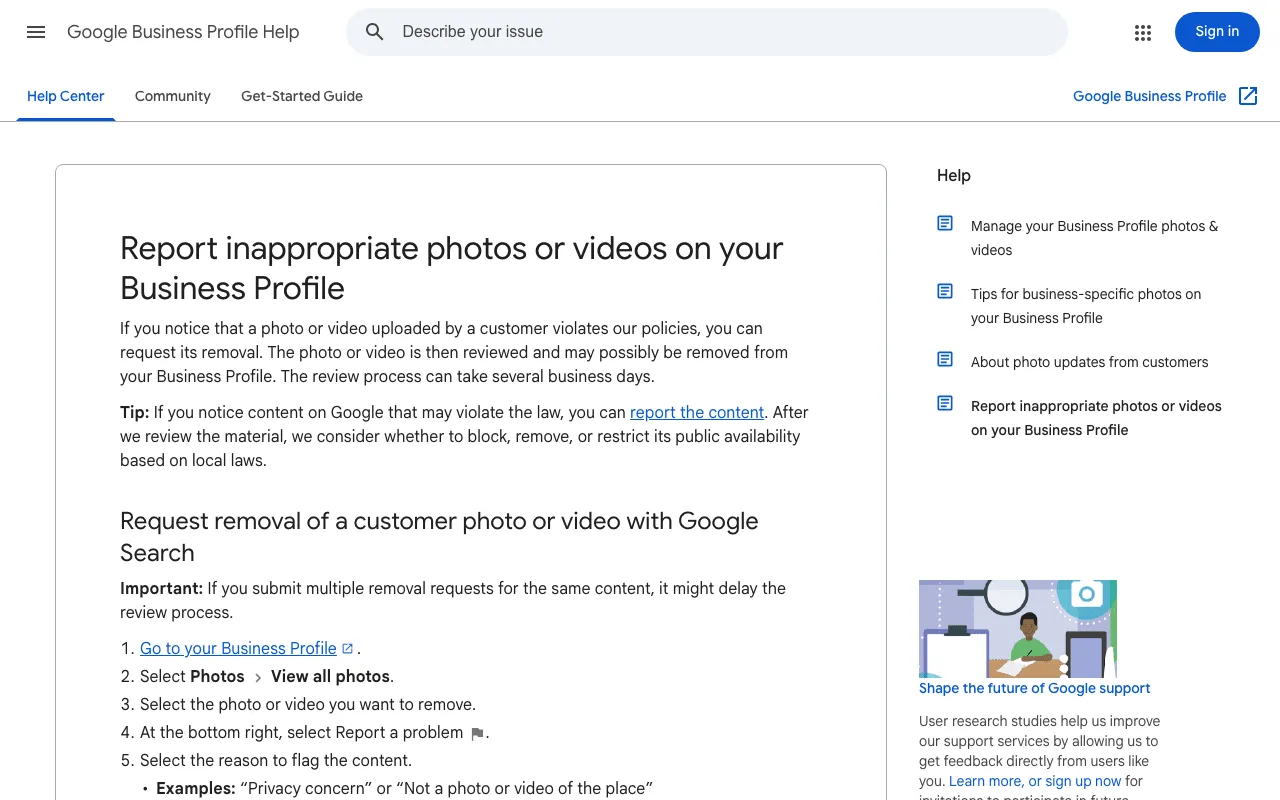Click 'Request removal of a customer photo' heading
Image resolution: width=1280 pixels, height=800 pixels.
(x=440, y=537)
